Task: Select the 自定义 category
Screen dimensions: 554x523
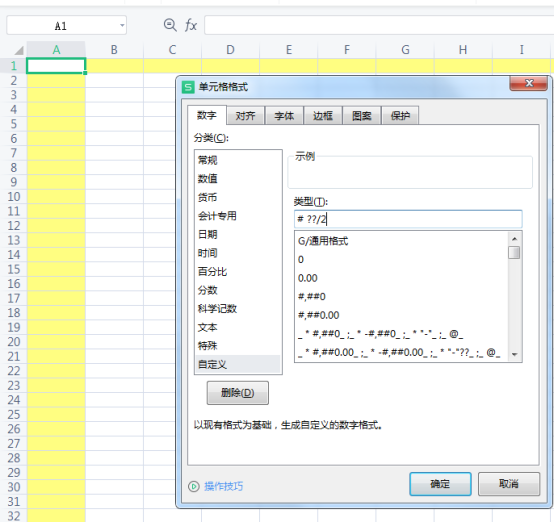Action: 238,364
